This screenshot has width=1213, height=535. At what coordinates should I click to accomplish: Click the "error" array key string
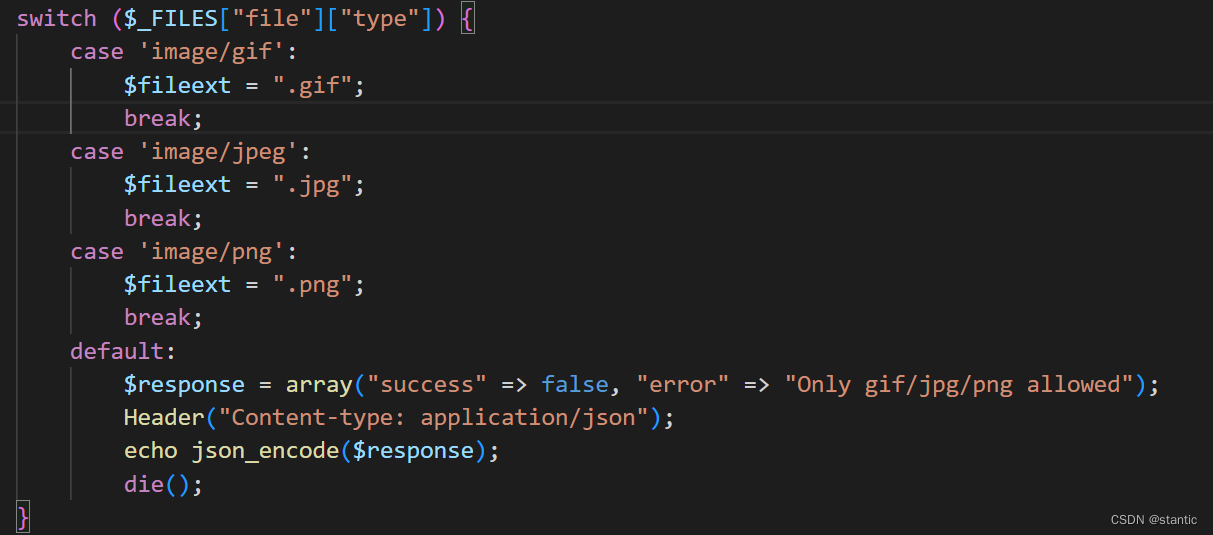(683, 384)
